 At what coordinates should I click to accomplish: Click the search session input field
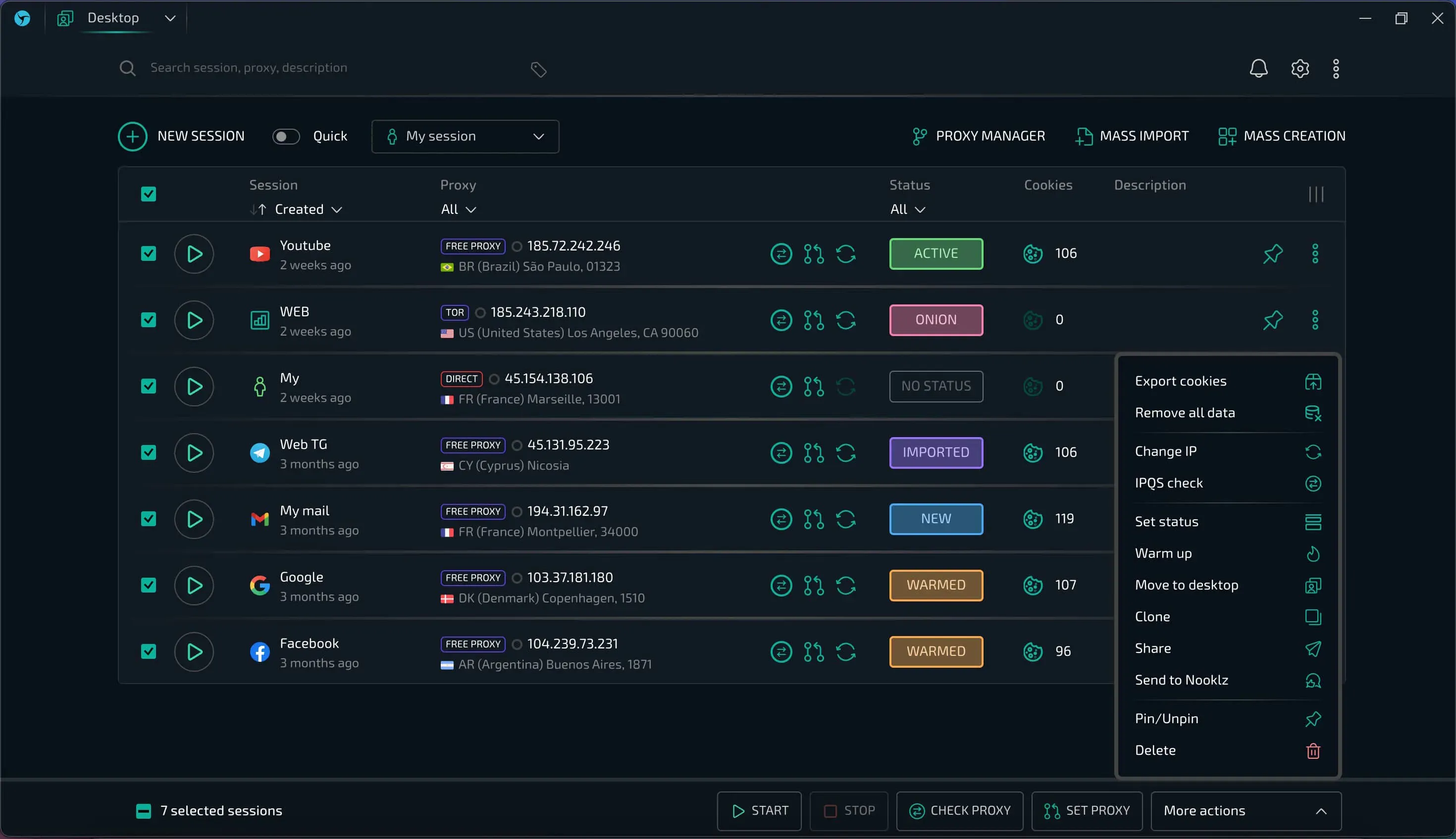pyautogui.click(x=323, y=68)
